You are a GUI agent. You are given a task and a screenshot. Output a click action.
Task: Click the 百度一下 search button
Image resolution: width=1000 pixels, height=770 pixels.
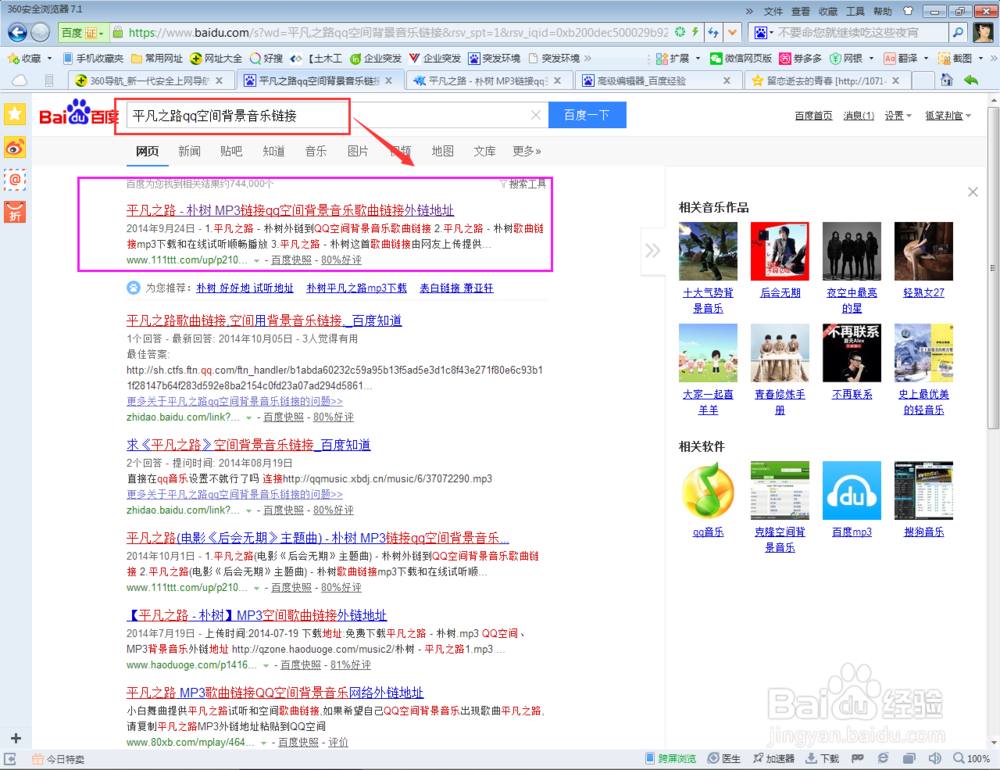(587, 115)
